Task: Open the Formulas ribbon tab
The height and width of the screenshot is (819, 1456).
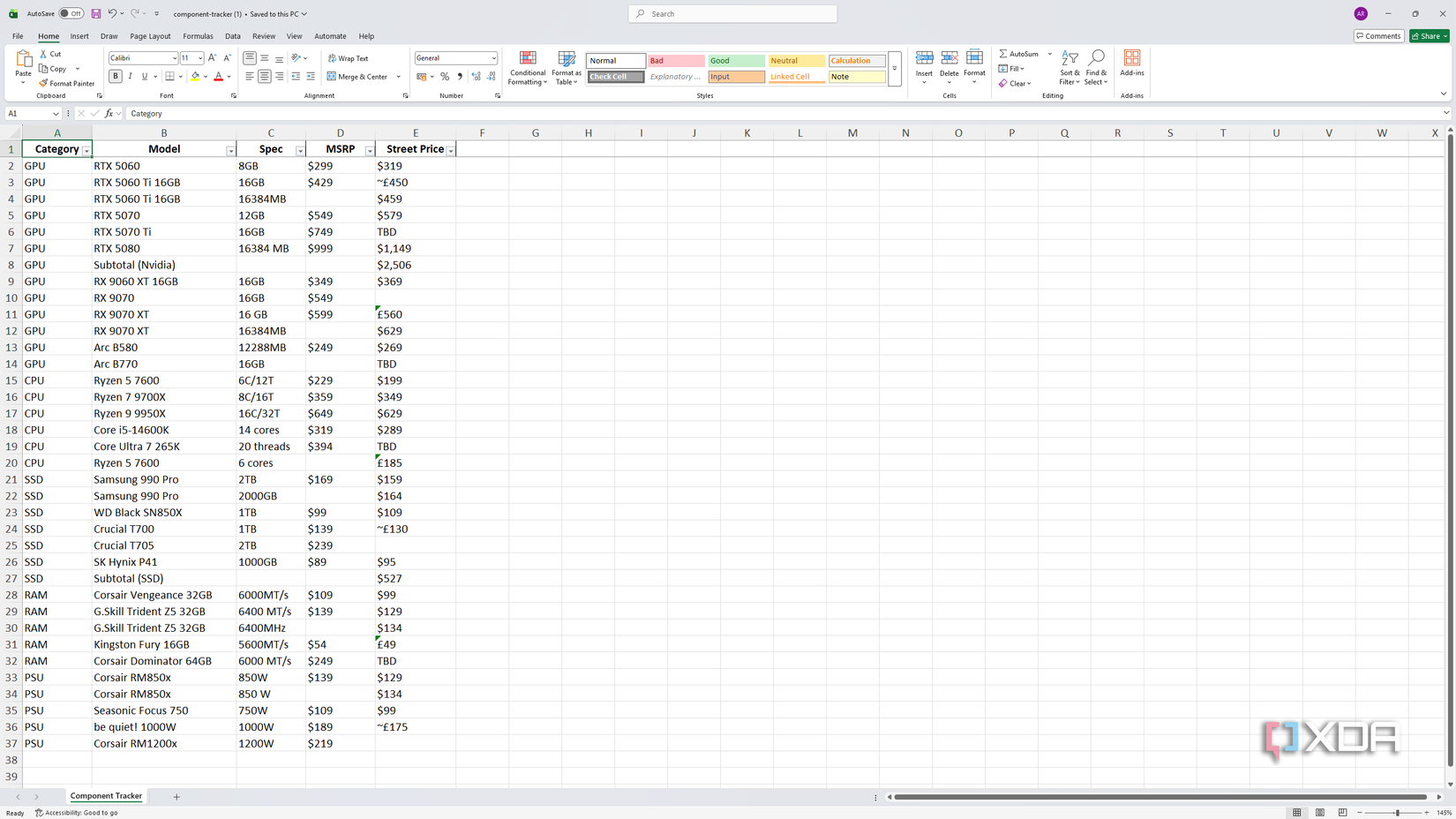Action: (198, 36)
